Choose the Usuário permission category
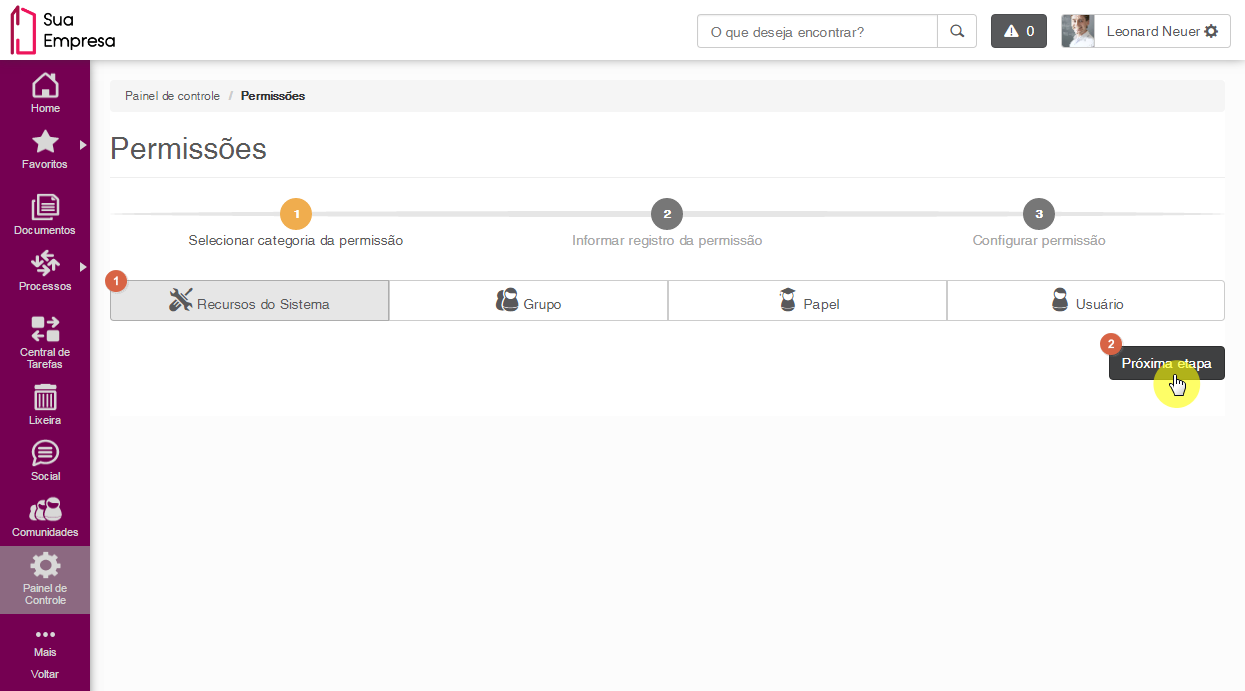 [1085, 301]
